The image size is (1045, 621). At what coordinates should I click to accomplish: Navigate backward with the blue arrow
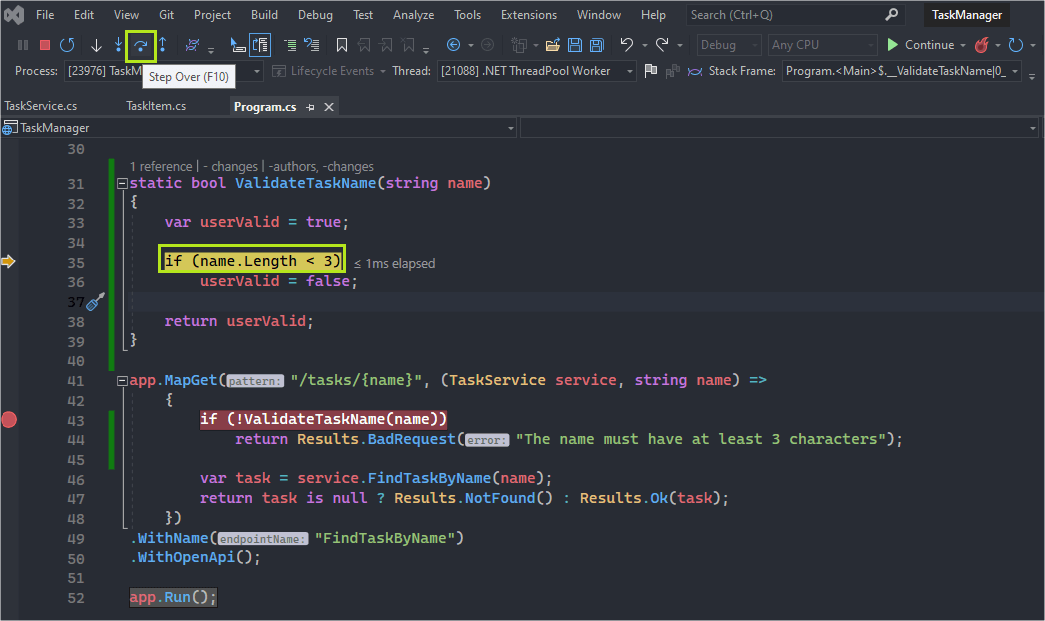tap(453, 45)
